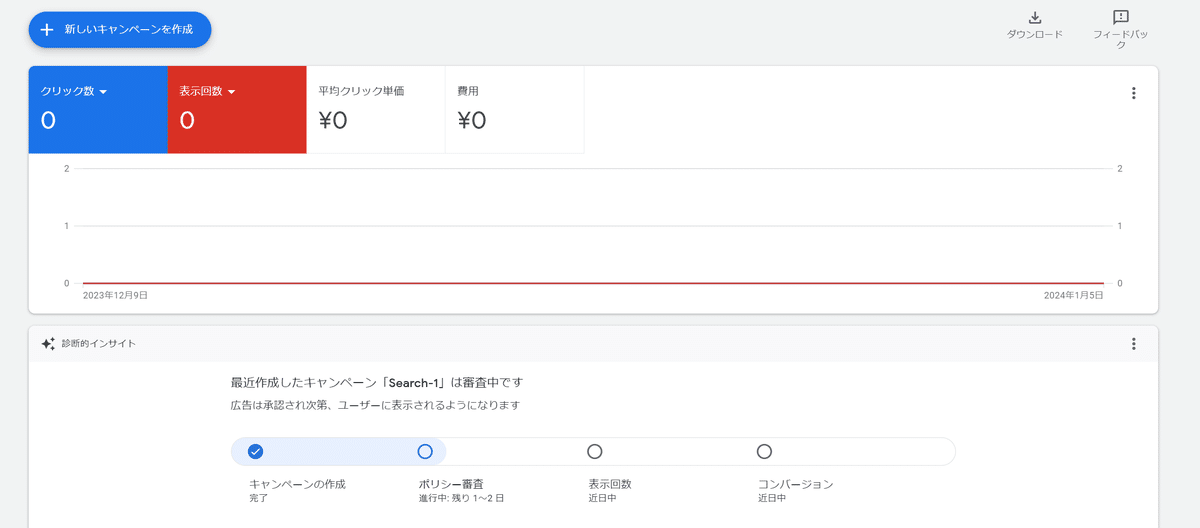The height and width of the screenshot is (528, 1200).
Task: Click the completed キャンペーンの作成 checkmark step
Action: point(255,452)
